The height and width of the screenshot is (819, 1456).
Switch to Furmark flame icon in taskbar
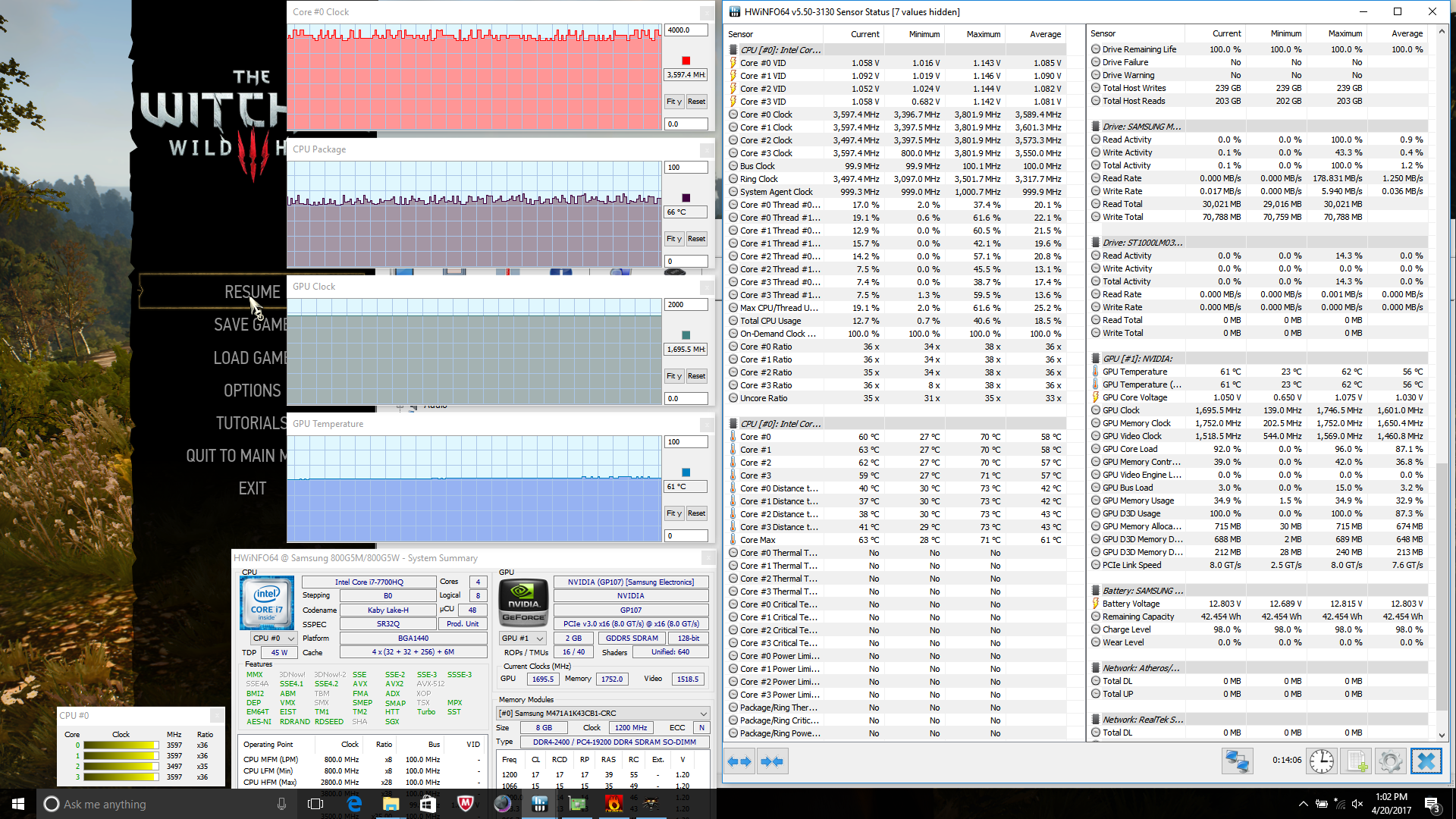tap(614, 804)
